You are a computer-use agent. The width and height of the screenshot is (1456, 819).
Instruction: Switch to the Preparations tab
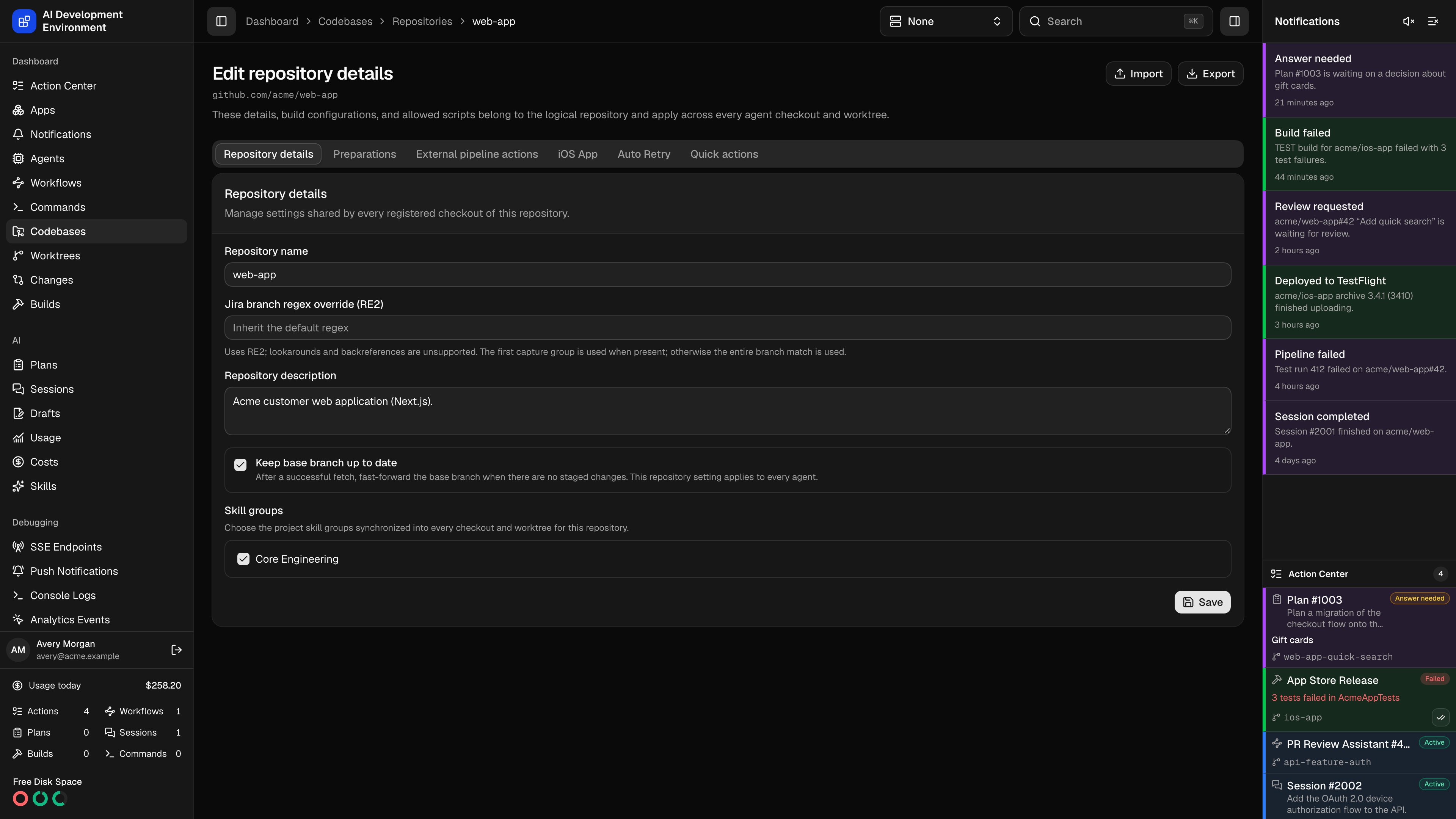[364, 154]
